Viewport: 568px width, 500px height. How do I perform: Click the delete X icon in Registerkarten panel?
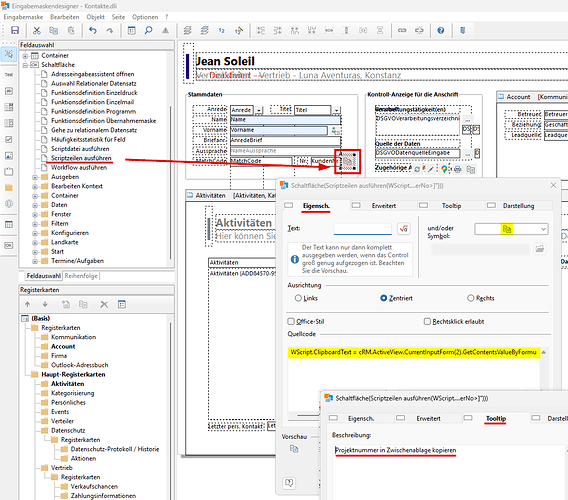(104, 304)
